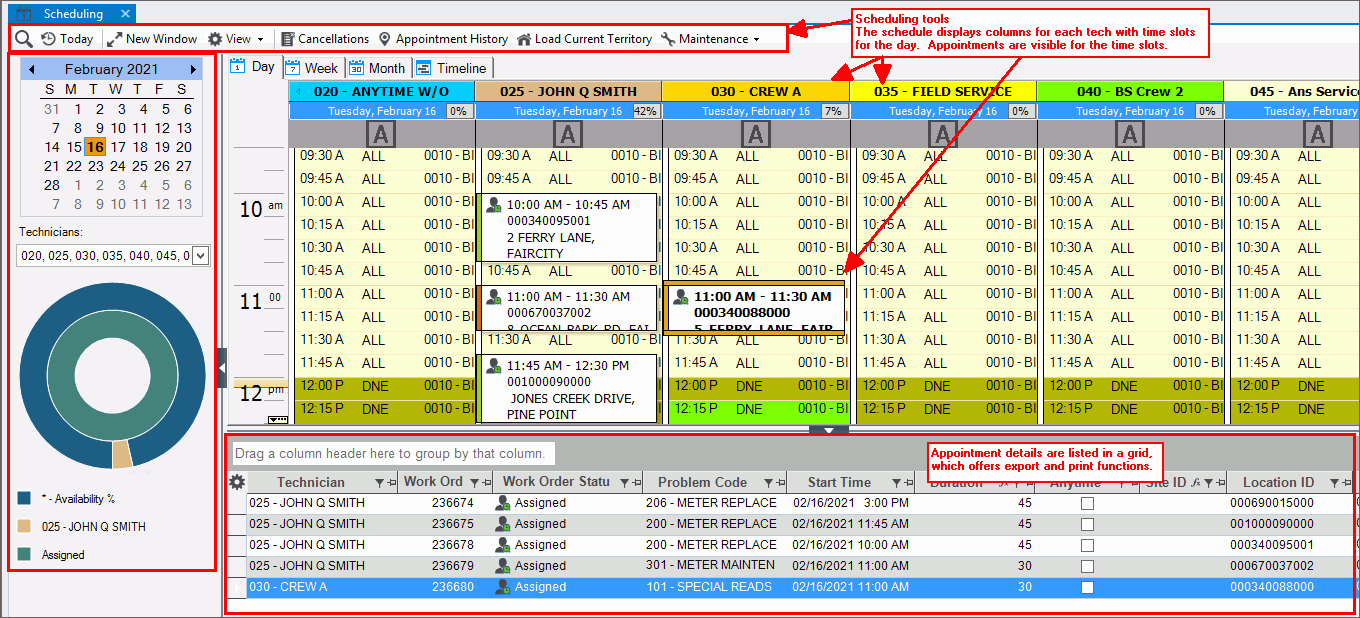This screenshot has height=618, width=1360.
Task: Pin the Start Time column
Action: tap(908, 483)
